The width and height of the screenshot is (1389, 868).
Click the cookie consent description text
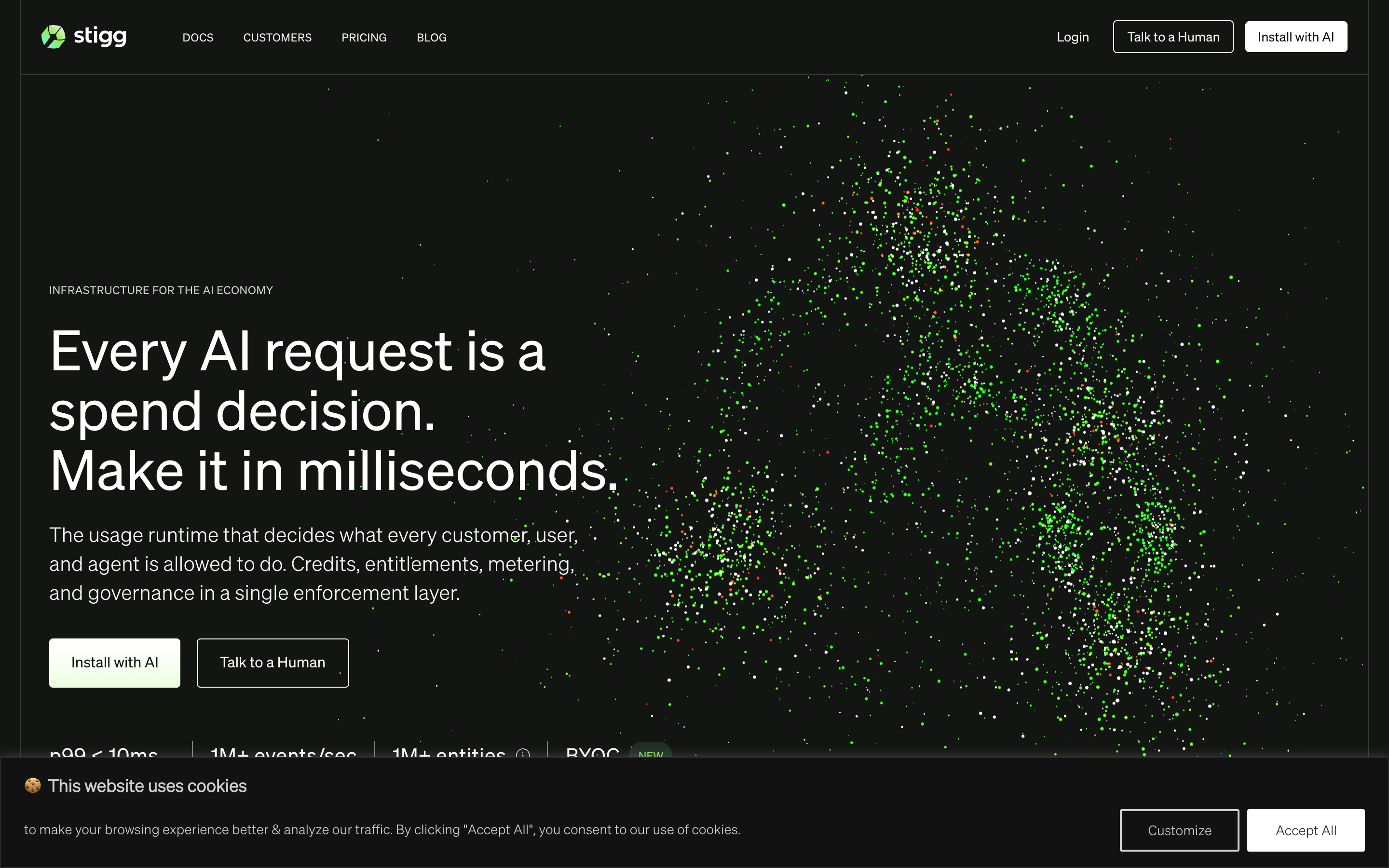(x=382, y=829)
